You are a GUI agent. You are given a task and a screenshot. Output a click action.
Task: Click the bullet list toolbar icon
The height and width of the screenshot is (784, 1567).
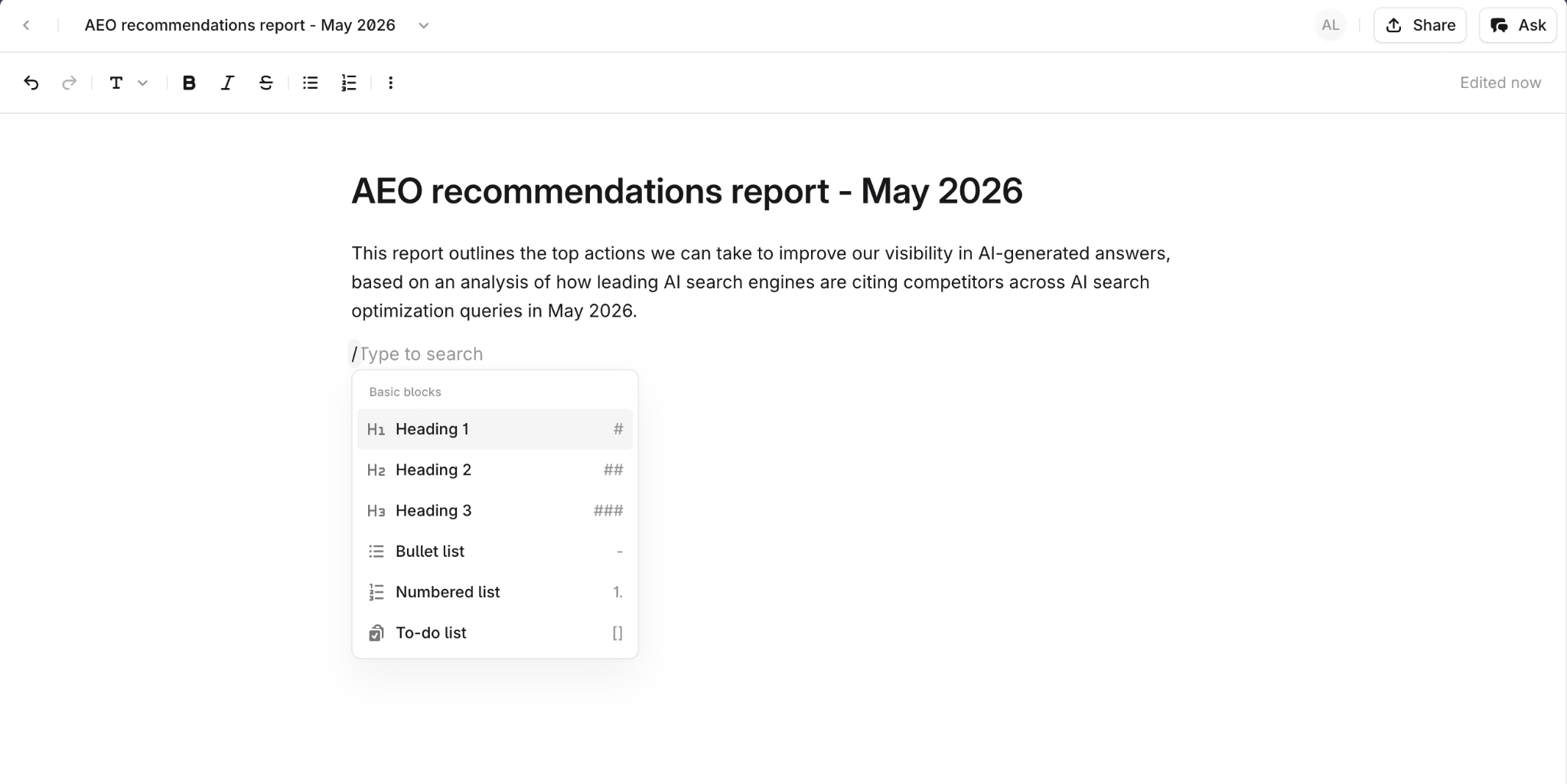coord(310,83)
